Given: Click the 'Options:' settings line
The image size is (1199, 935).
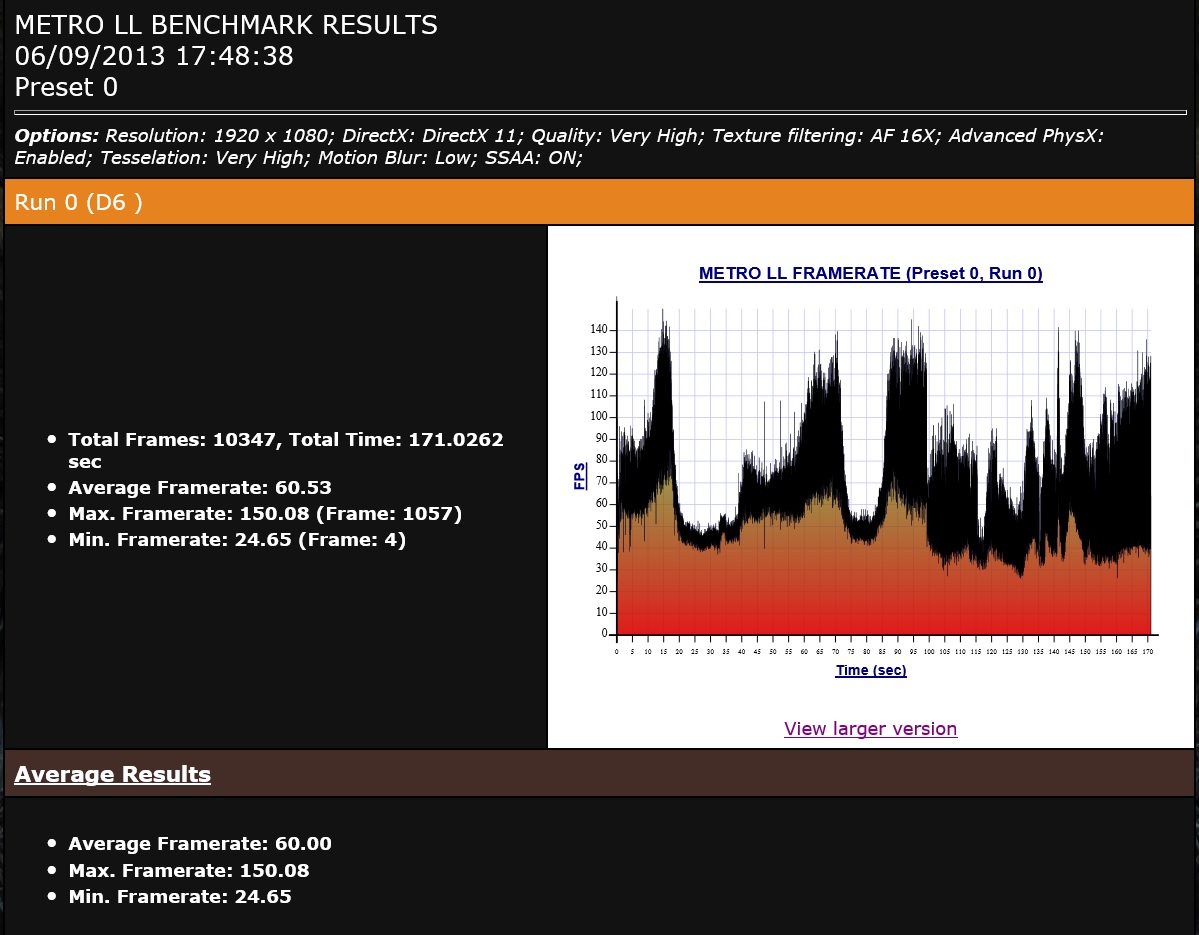Looking at the screenshot, I should 559,147.
